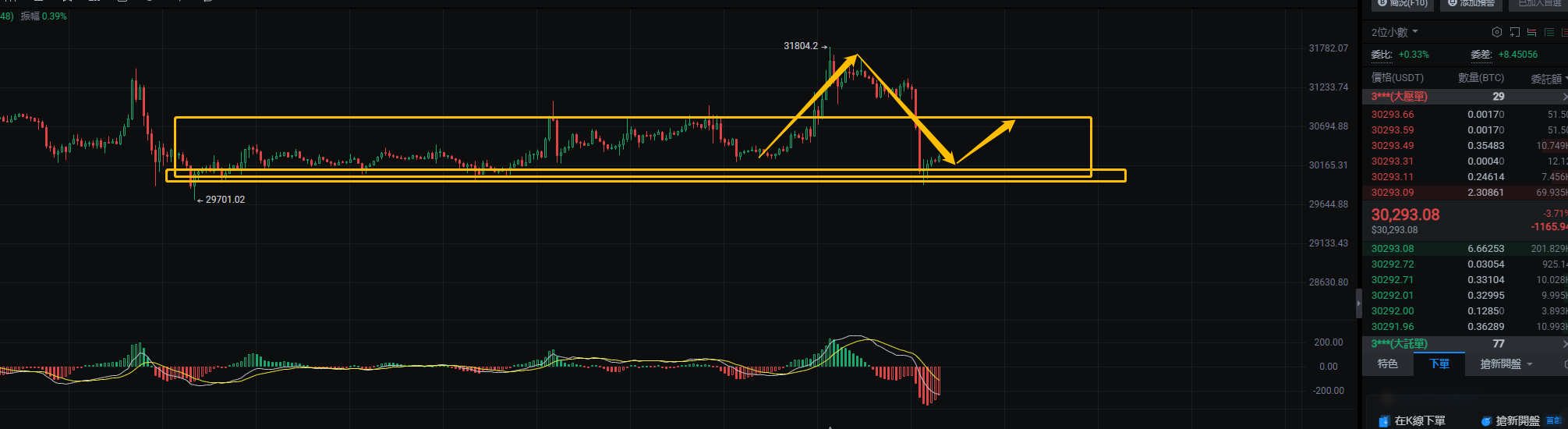Image resolution: width=1568 pixels, height=429 pixels.
Task: Click the 31804.2 high price label on chart
Action: point(801,46)
